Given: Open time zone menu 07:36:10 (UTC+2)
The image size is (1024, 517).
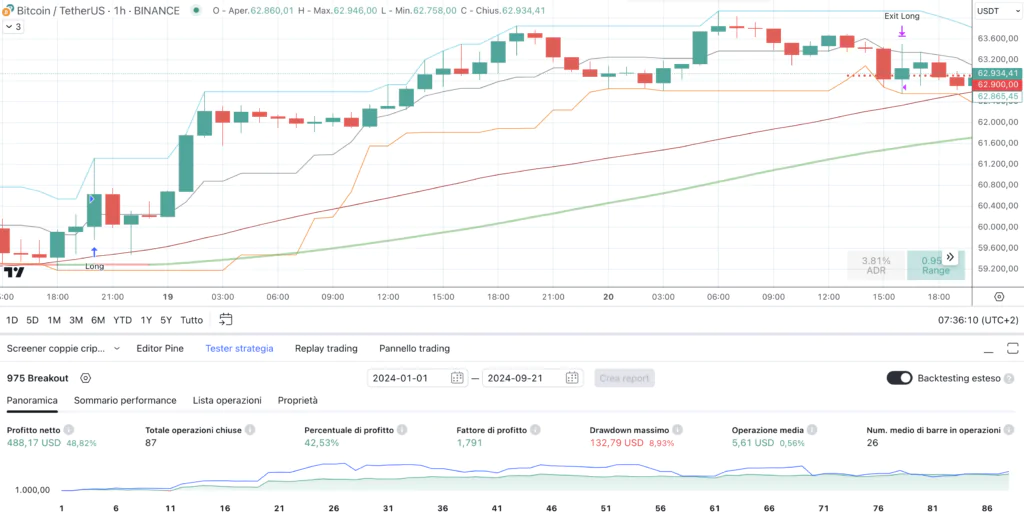Looking at the screenshot, I should [x=978, y=320].
